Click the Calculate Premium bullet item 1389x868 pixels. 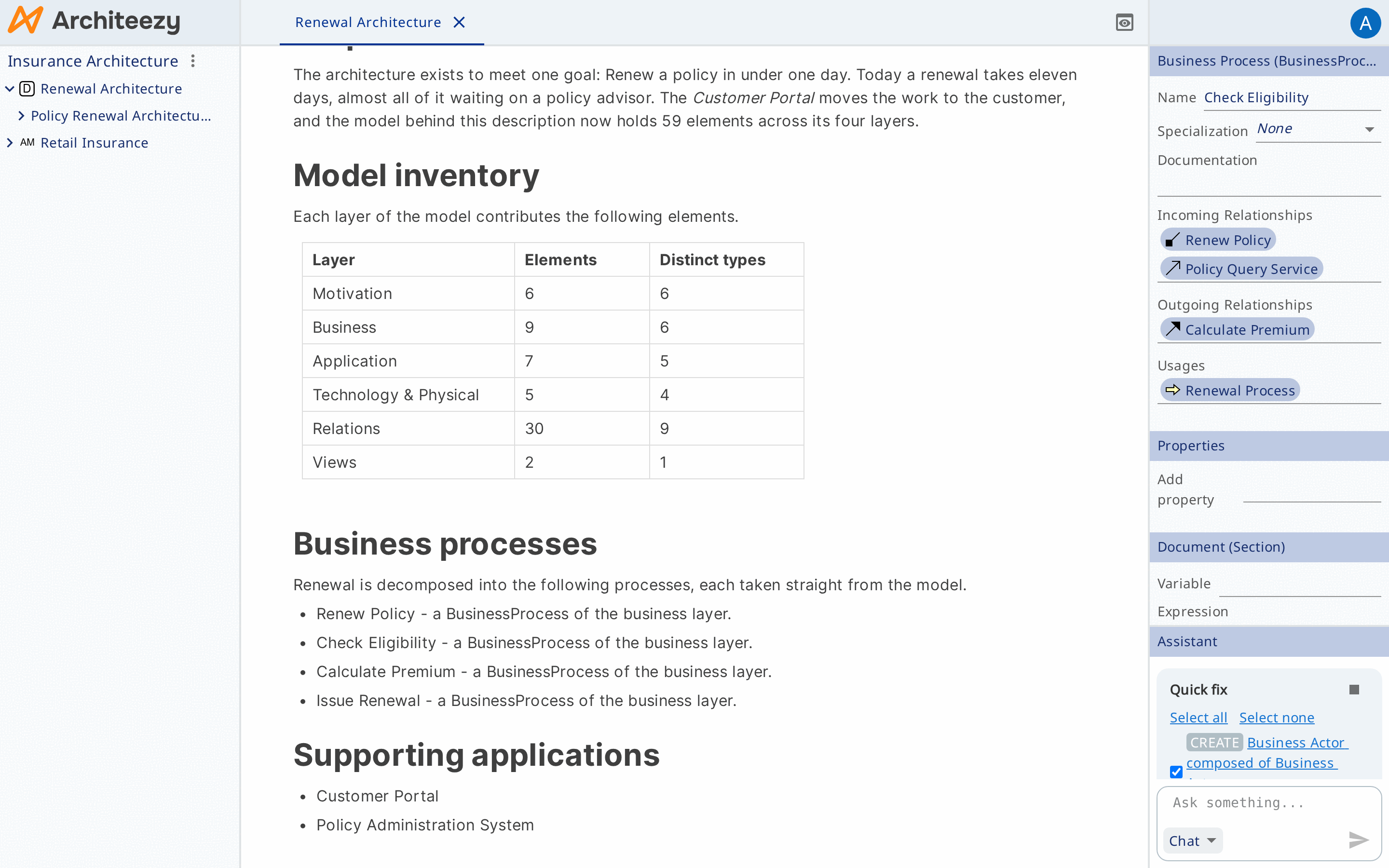tap(544, 672)
